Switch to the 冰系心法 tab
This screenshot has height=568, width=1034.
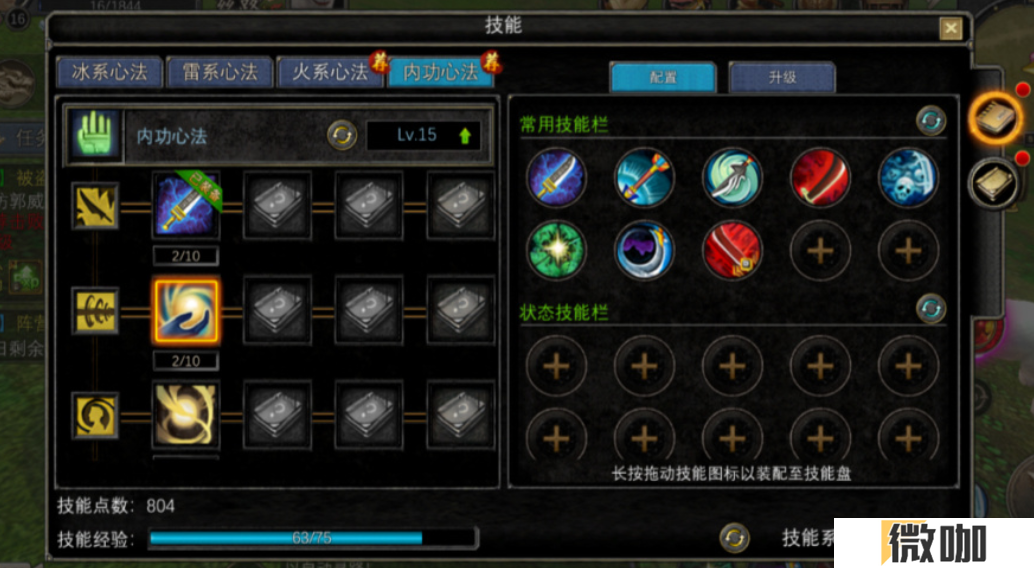pyautogui.click(x=109, y=72)
